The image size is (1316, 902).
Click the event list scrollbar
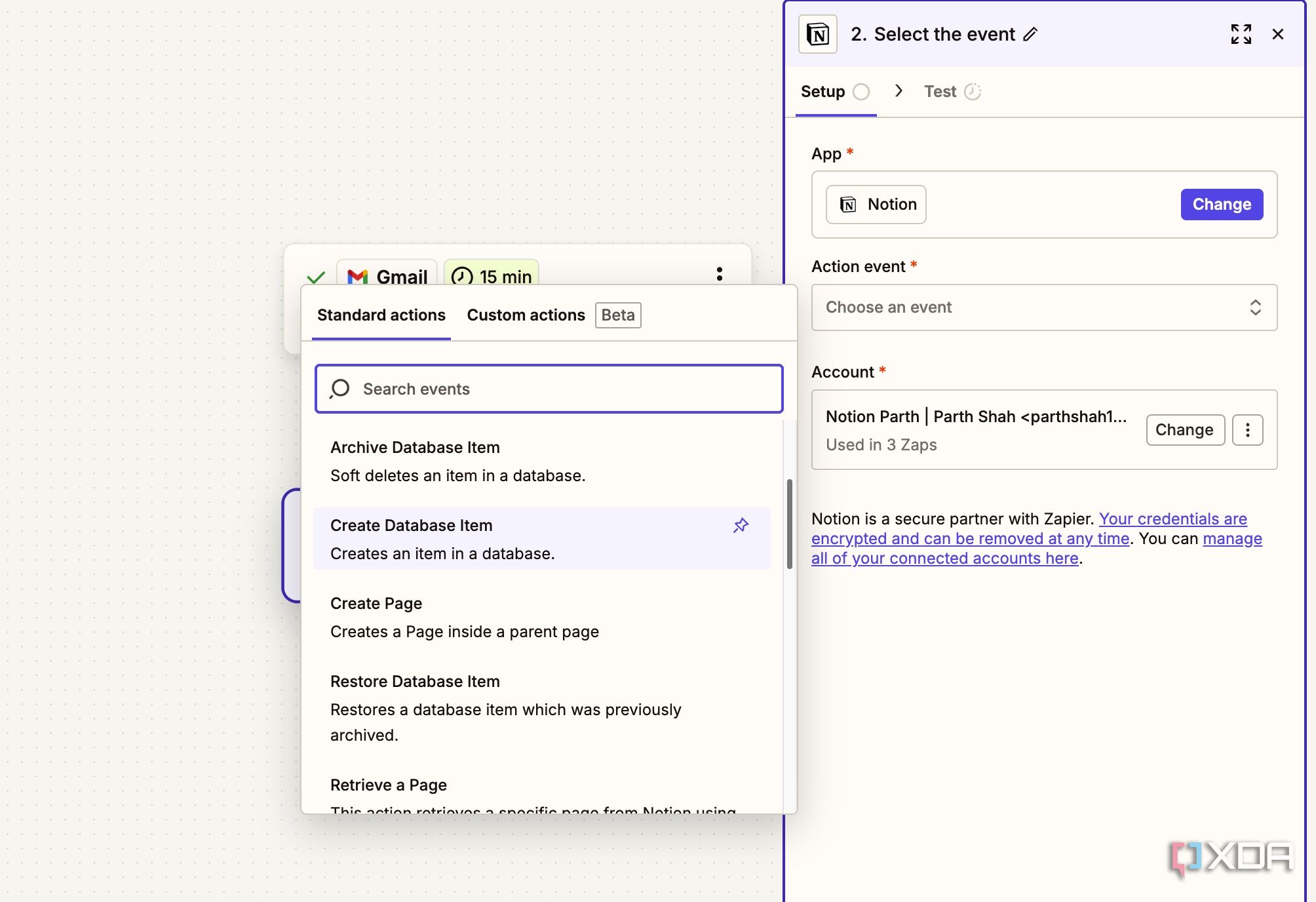[x=790, y=524]
